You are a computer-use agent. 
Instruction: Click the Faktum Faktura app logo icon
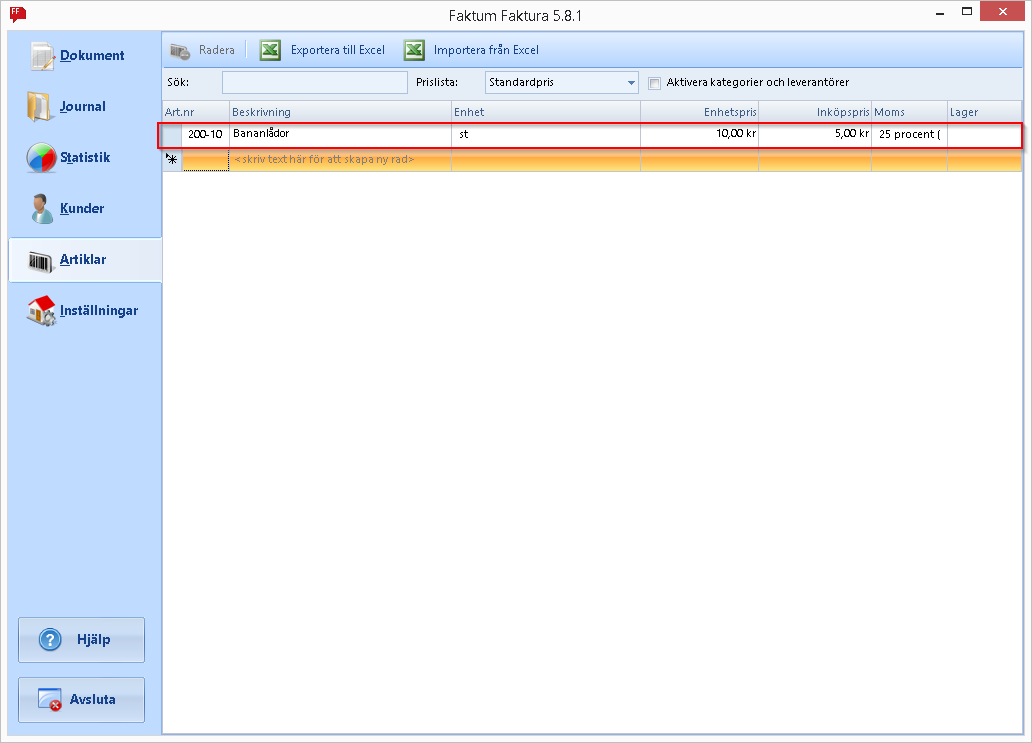click(x=18, y=14)
